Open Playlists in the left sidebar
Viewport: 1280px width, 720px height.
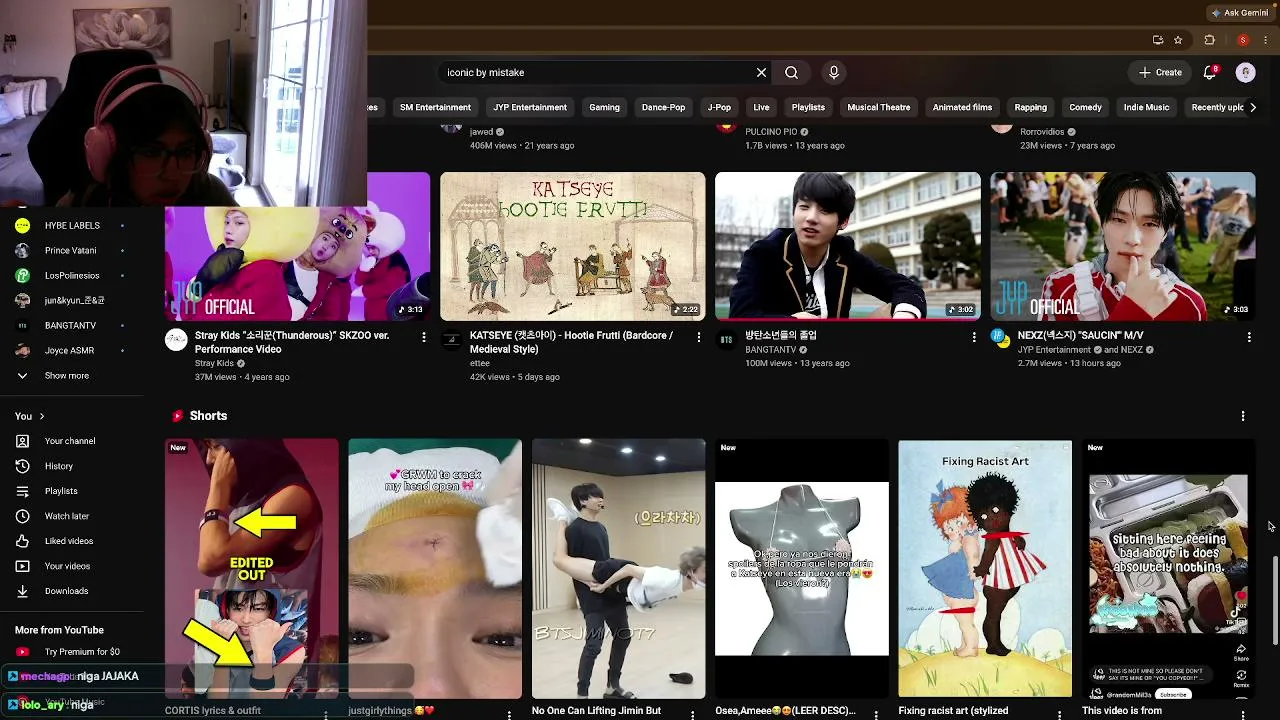point(61,491)
